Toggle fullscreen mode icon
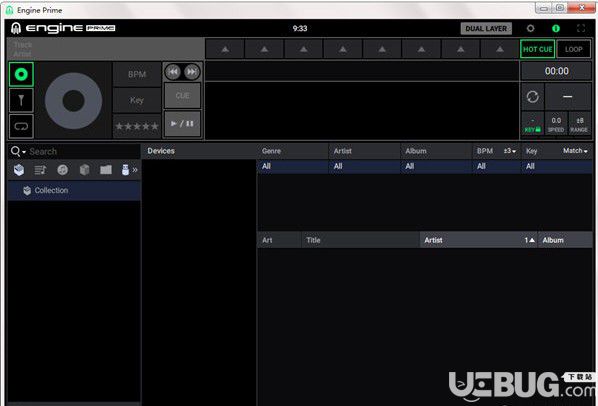This screenshot has height=406, width=598. 581,29
